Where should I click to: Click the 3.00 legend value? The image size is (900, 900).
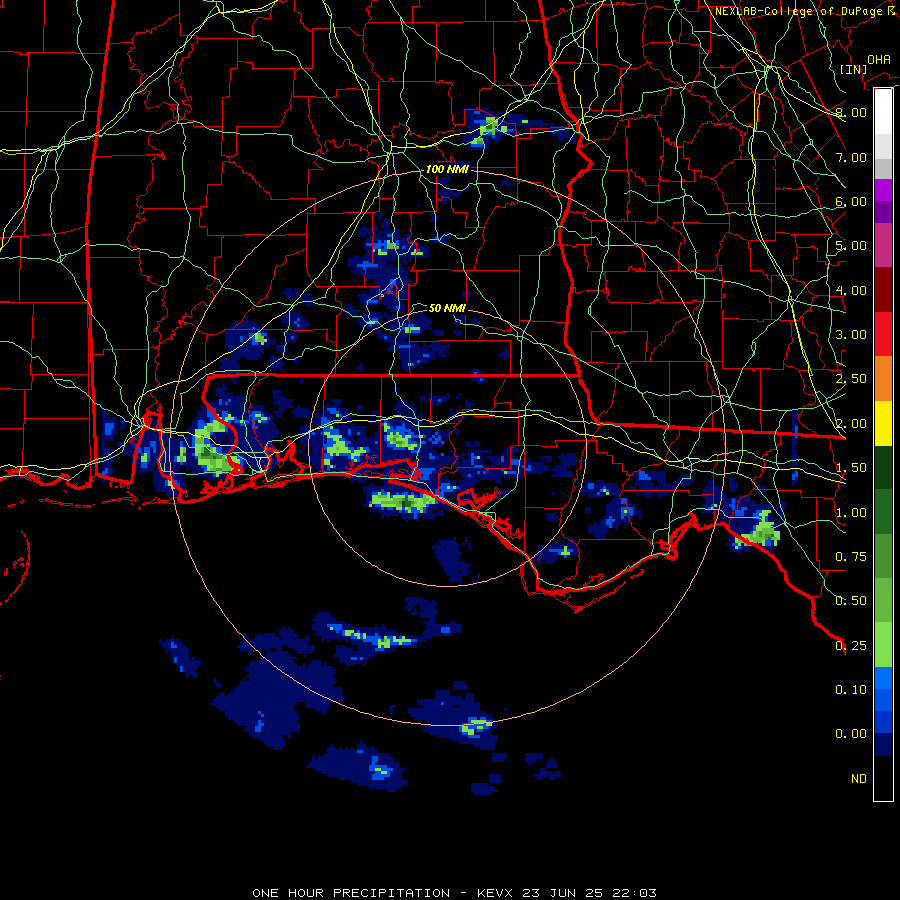[851, 335]
